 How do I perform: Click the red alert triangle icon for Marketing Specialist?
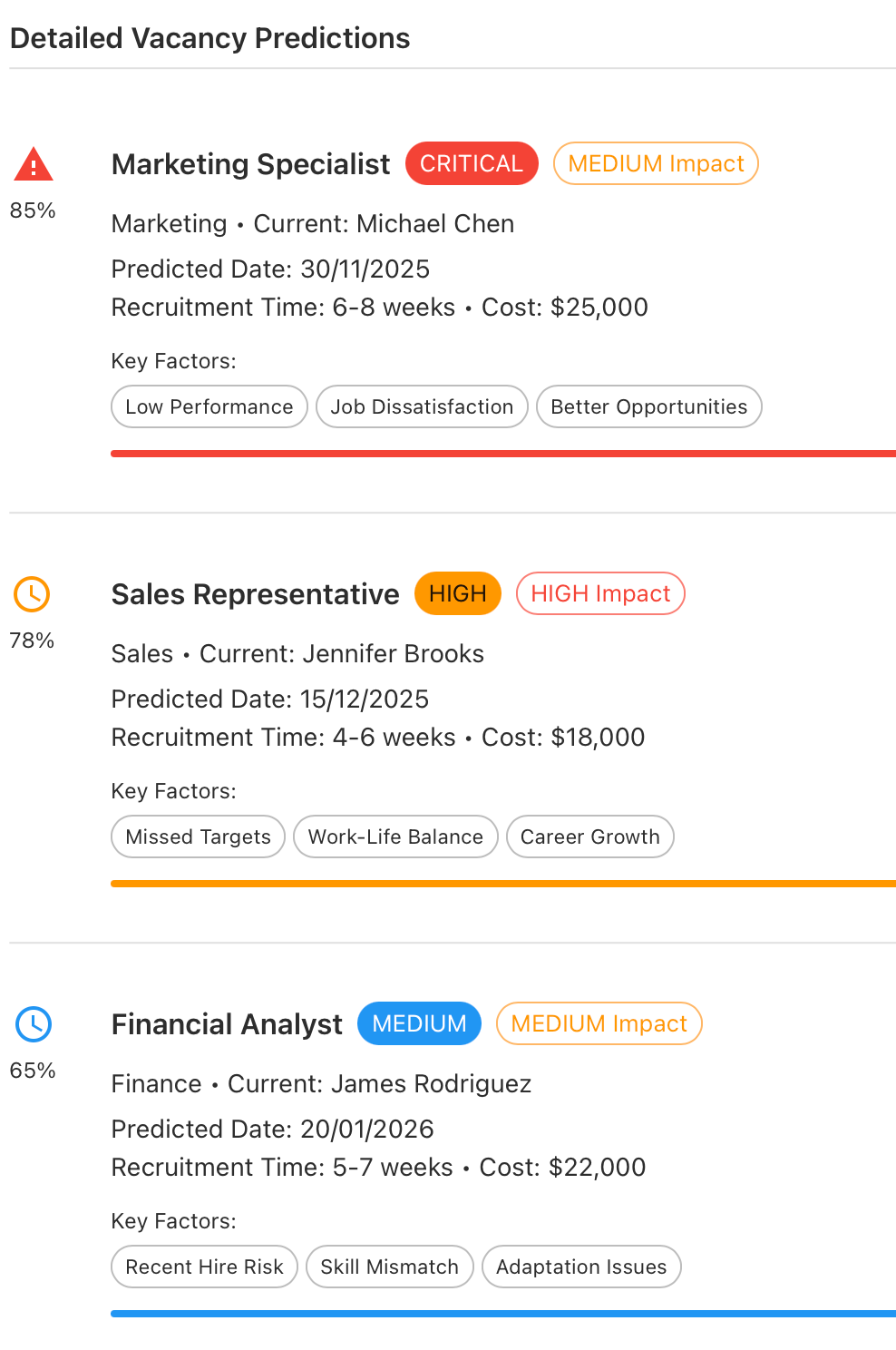pos(33,163)
